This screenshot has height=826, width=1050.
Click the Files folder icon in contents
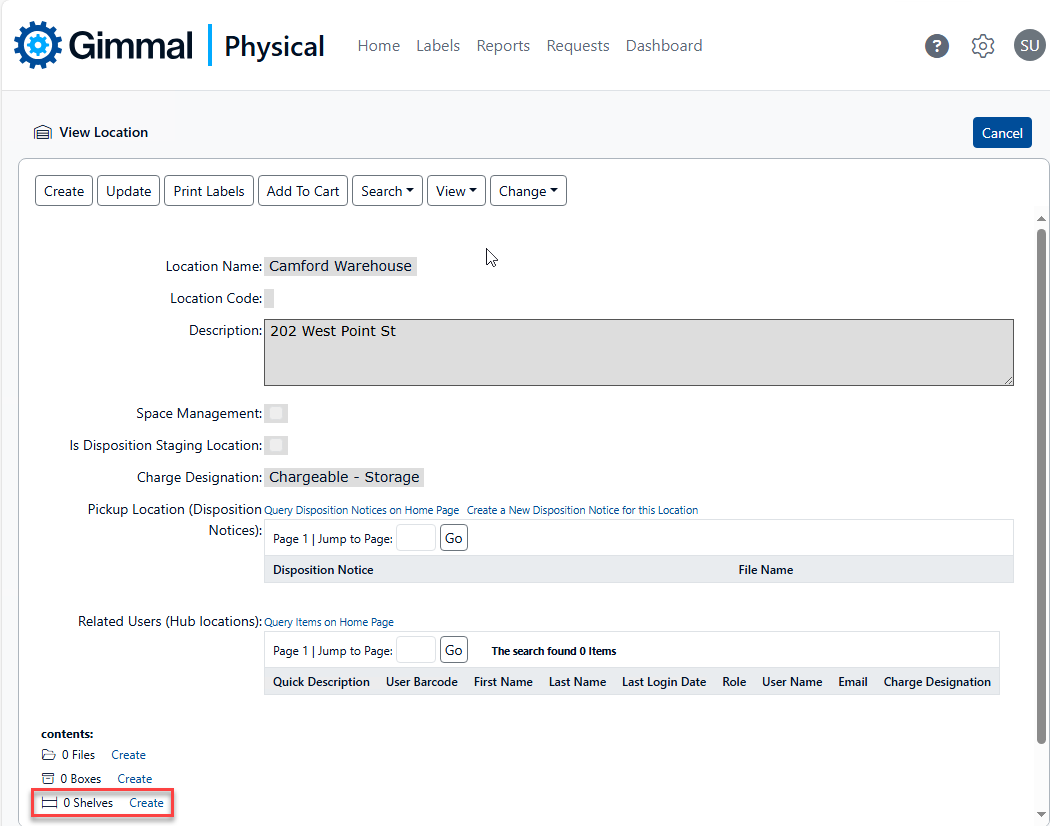tap(48, 755)
